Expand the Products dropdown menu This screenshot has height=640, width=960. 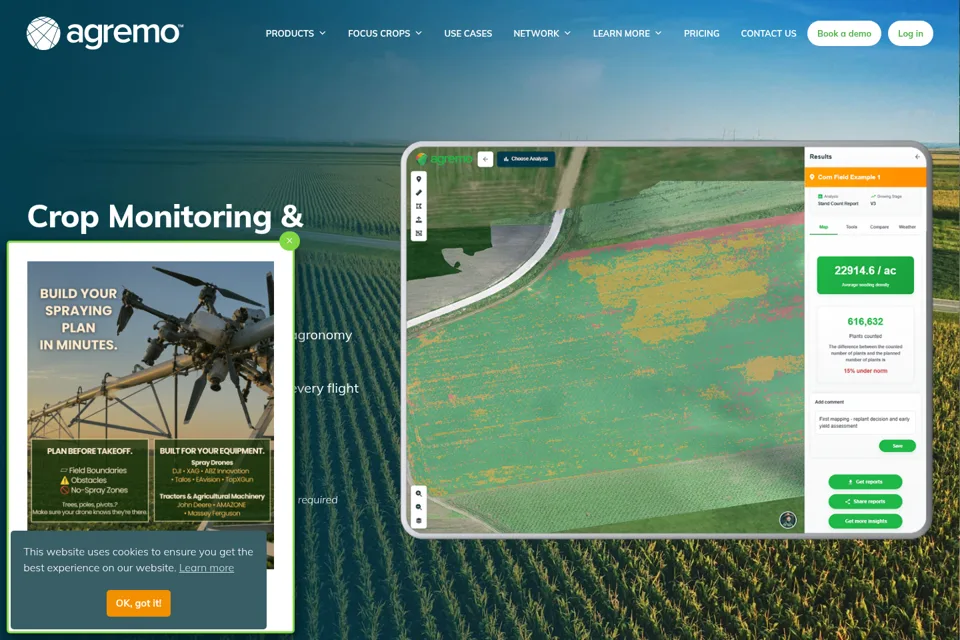click(x=296, y=33)
